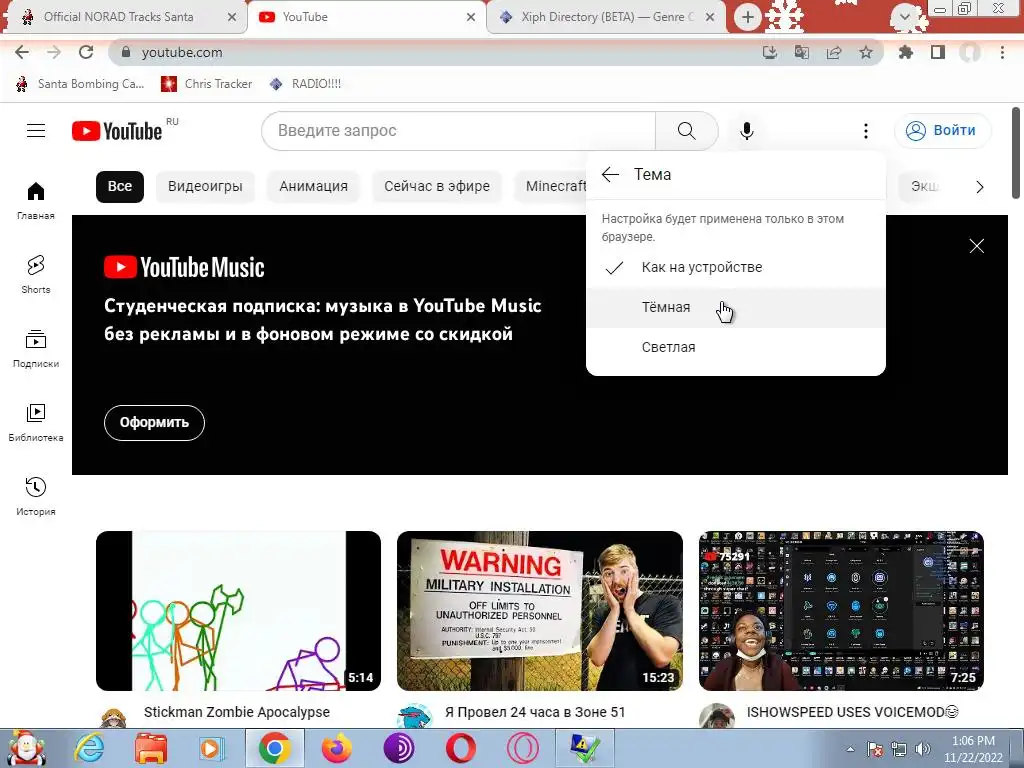Bookmark this page with the star icon
This screenshot has width=1024, height=768.
(x=866, y=52)
